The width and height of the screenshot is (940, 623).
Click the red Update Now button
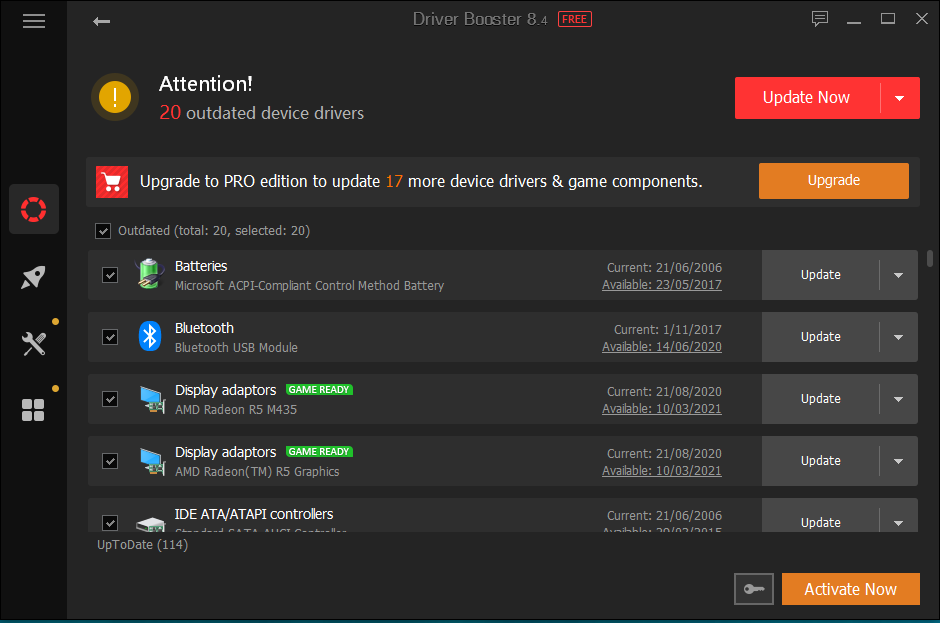point(807,98)
